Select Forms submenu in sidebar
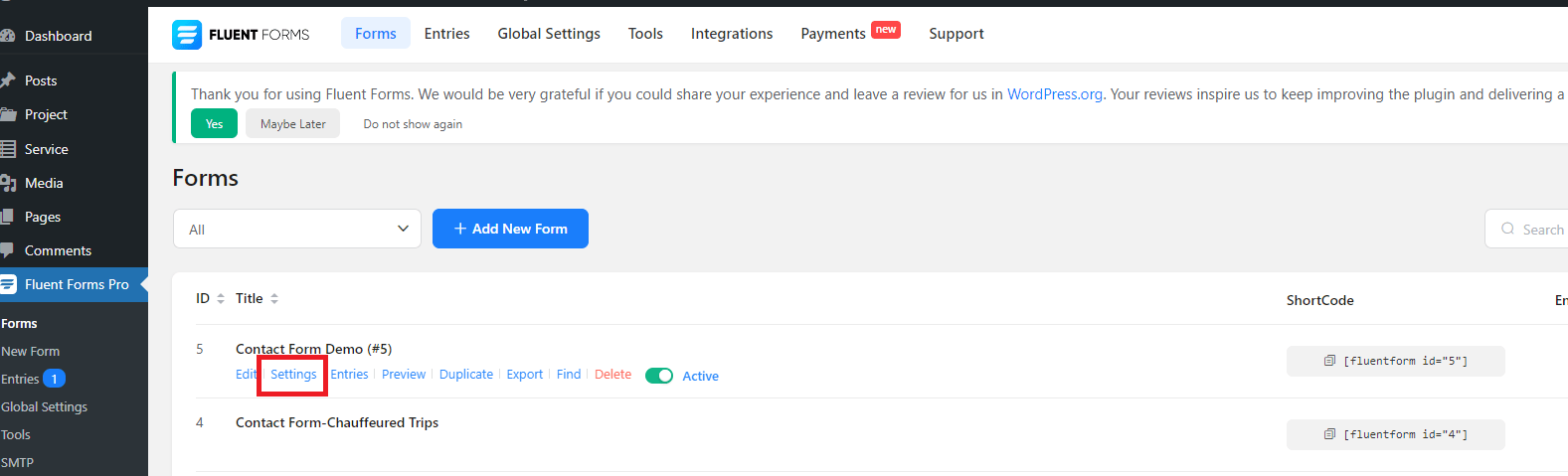1568x476 pixels. click(19, 324)
